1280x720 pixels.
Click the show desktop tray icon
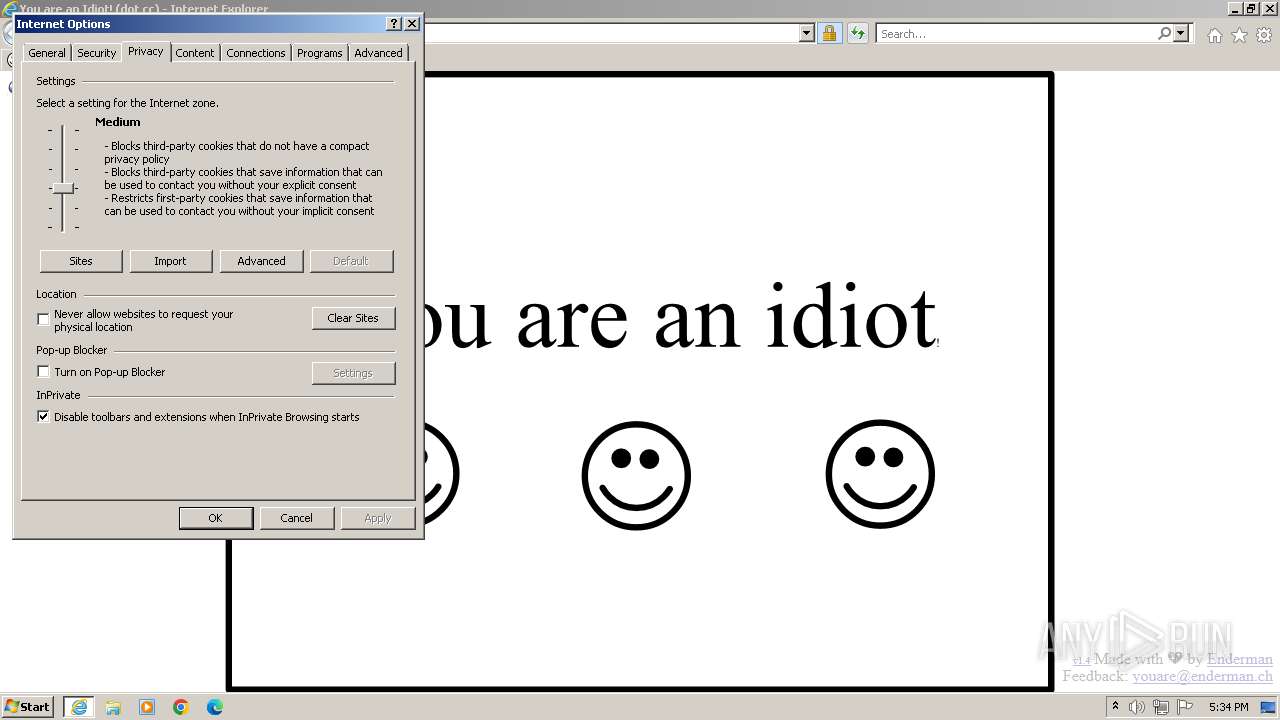click(x=1269, y=707)
